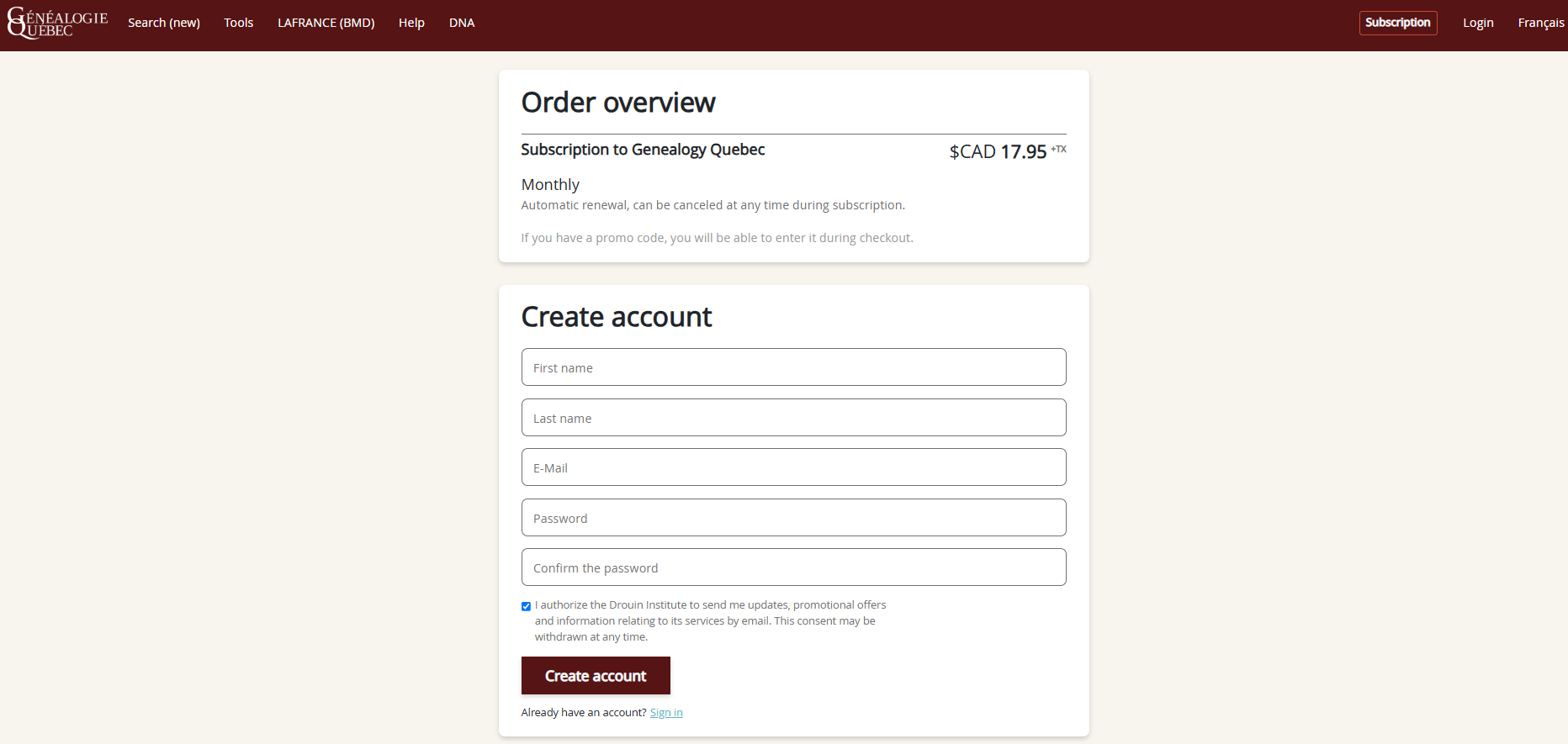Viewport: 1568px width, 744px height.
Task: Switch language to Français
Action: point(1541,23)
